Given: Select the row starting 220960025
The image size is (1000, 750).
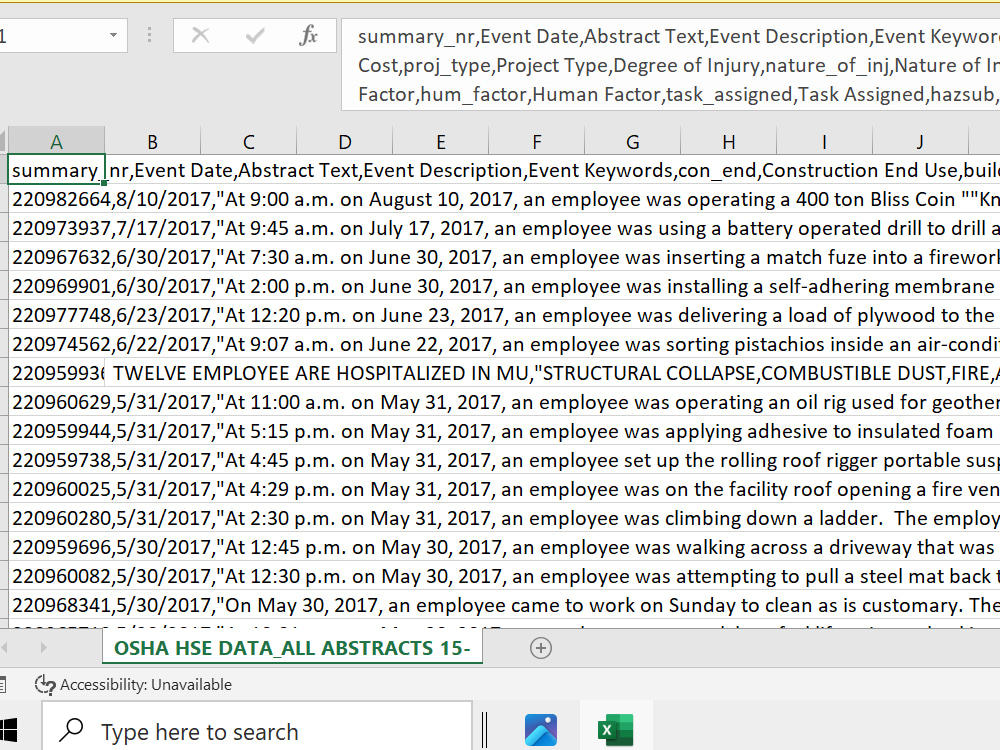Looking at the screenshot, I should (x=504, y=489).
